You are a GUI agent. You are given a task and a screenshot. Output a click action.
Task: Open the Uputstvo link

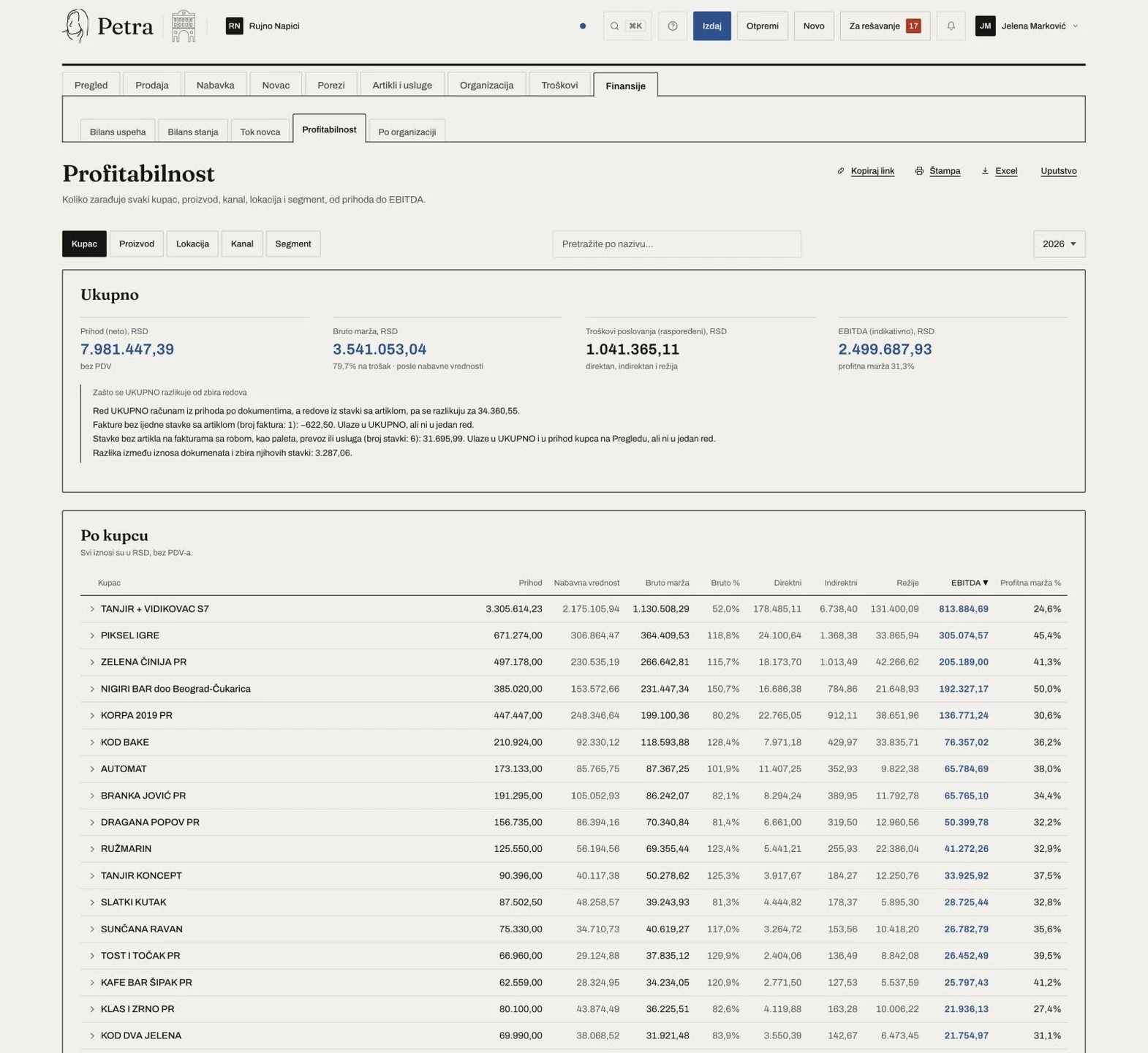[1059, 171]
